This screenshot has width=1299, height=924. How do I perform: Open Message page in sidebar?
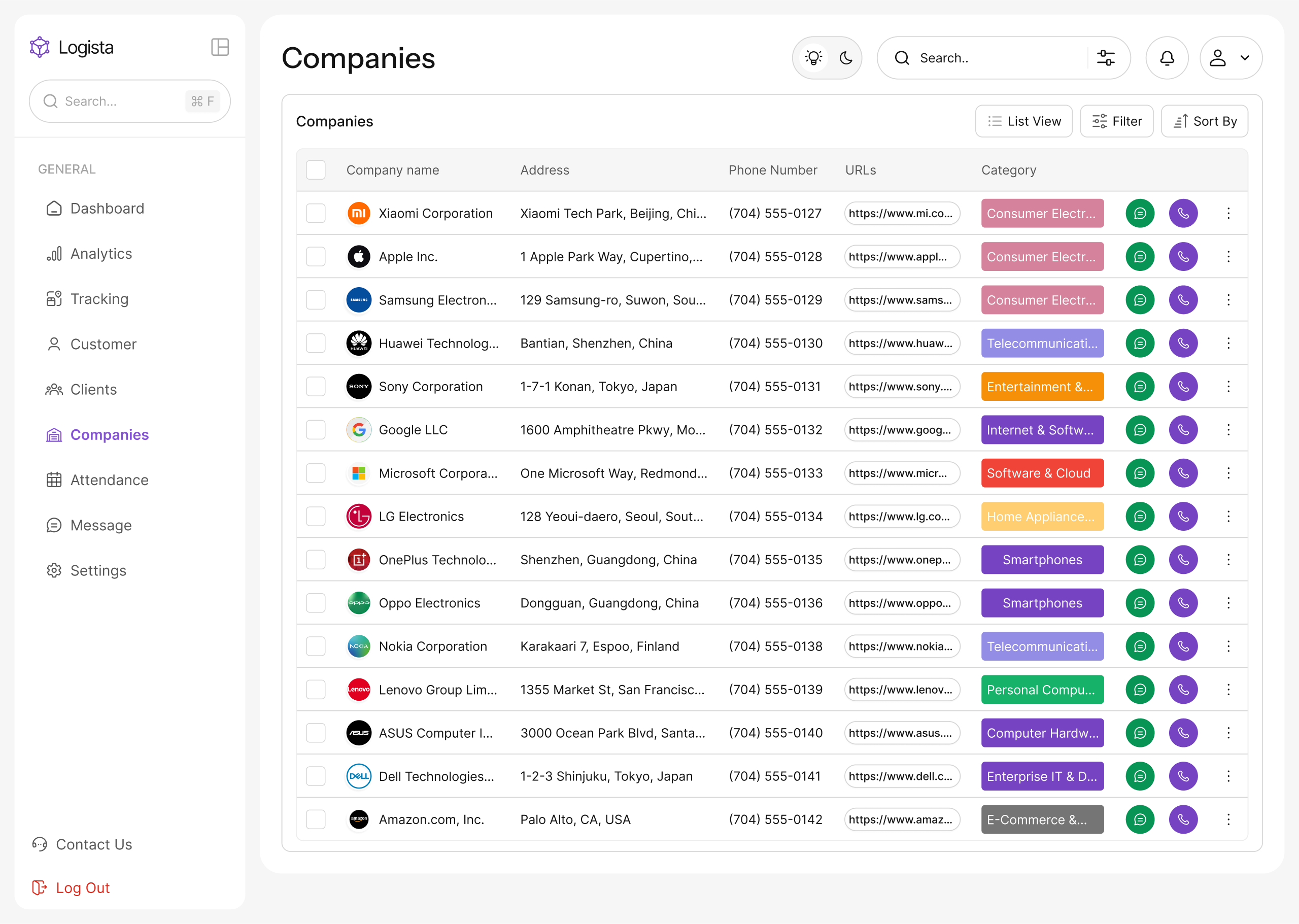pyautogui.click(x=89, y=525)
